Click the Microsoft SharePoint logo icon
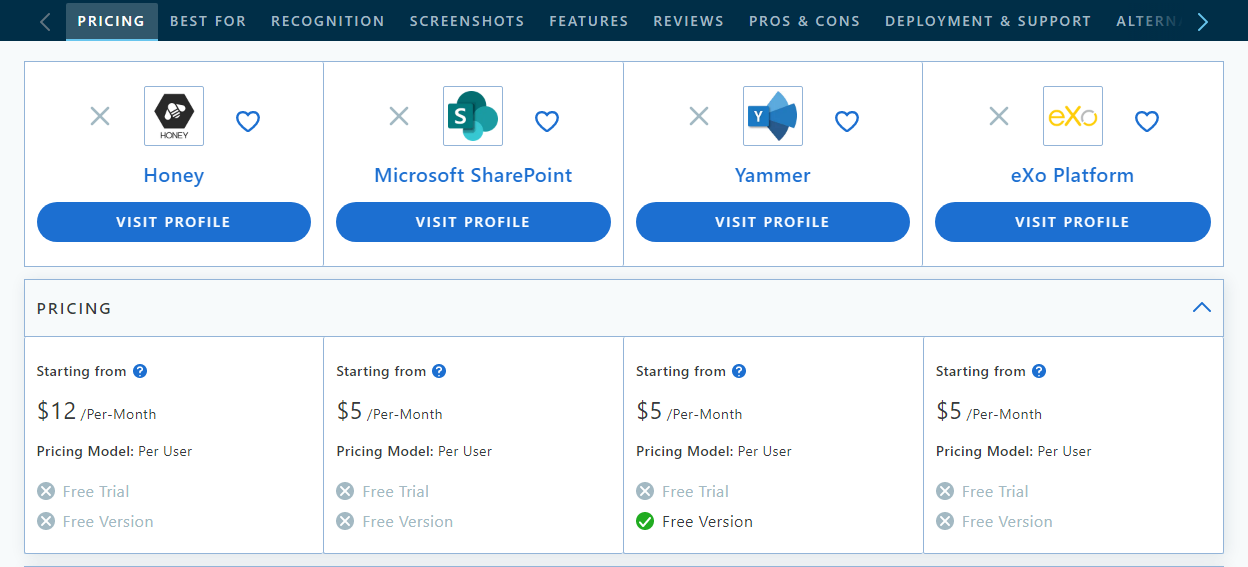The image size is (1248, 567). click(x=473, y=116)
